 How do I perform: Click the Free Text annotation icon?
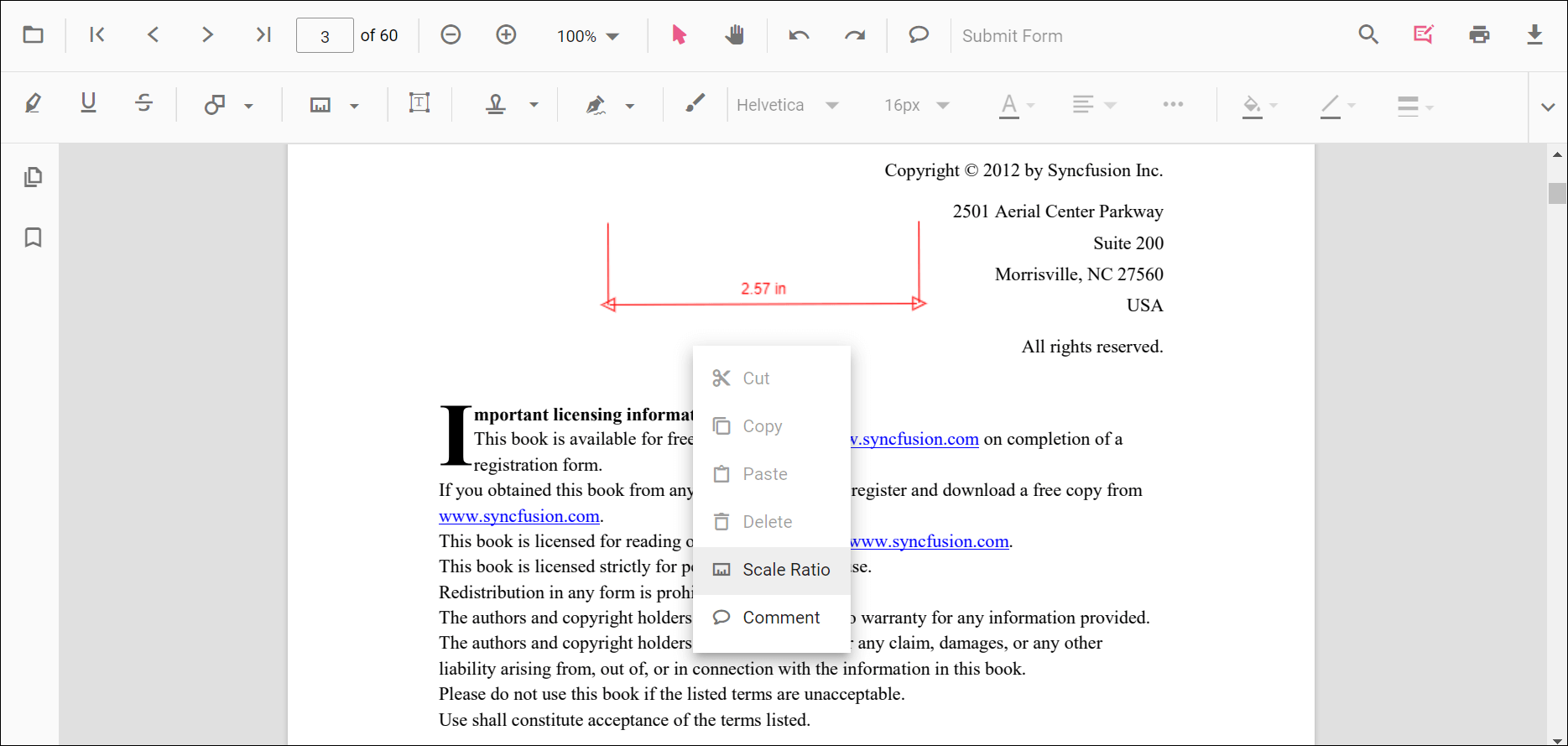(419, 104)
